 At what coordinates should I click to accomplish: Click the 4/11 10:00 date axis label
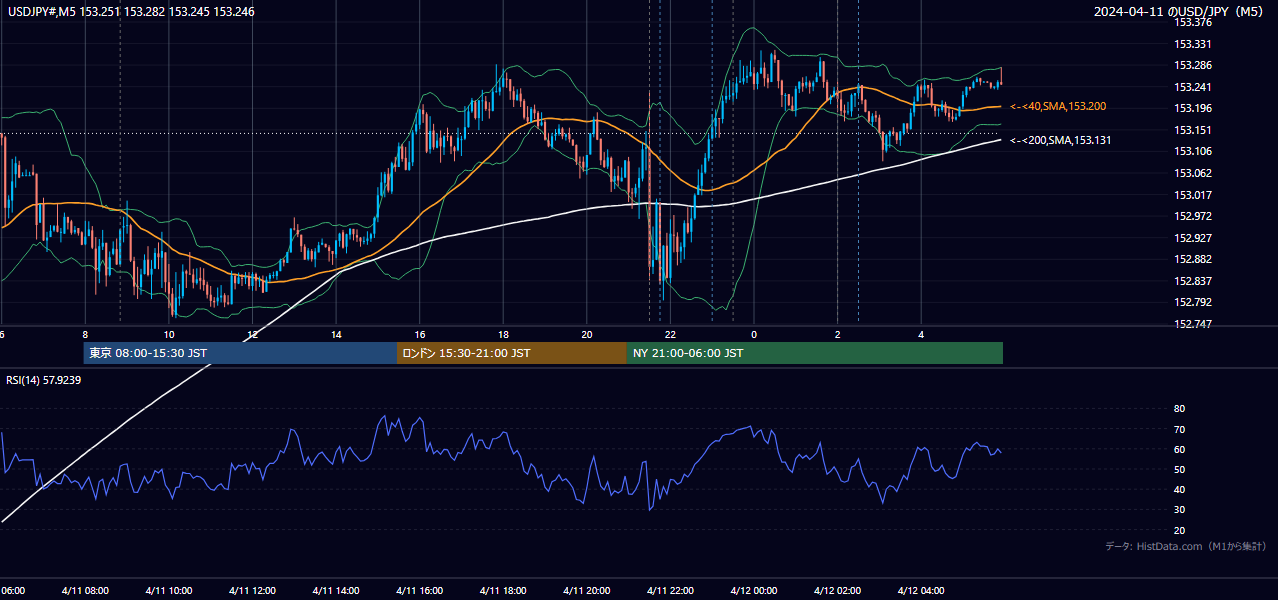[169, 591]
